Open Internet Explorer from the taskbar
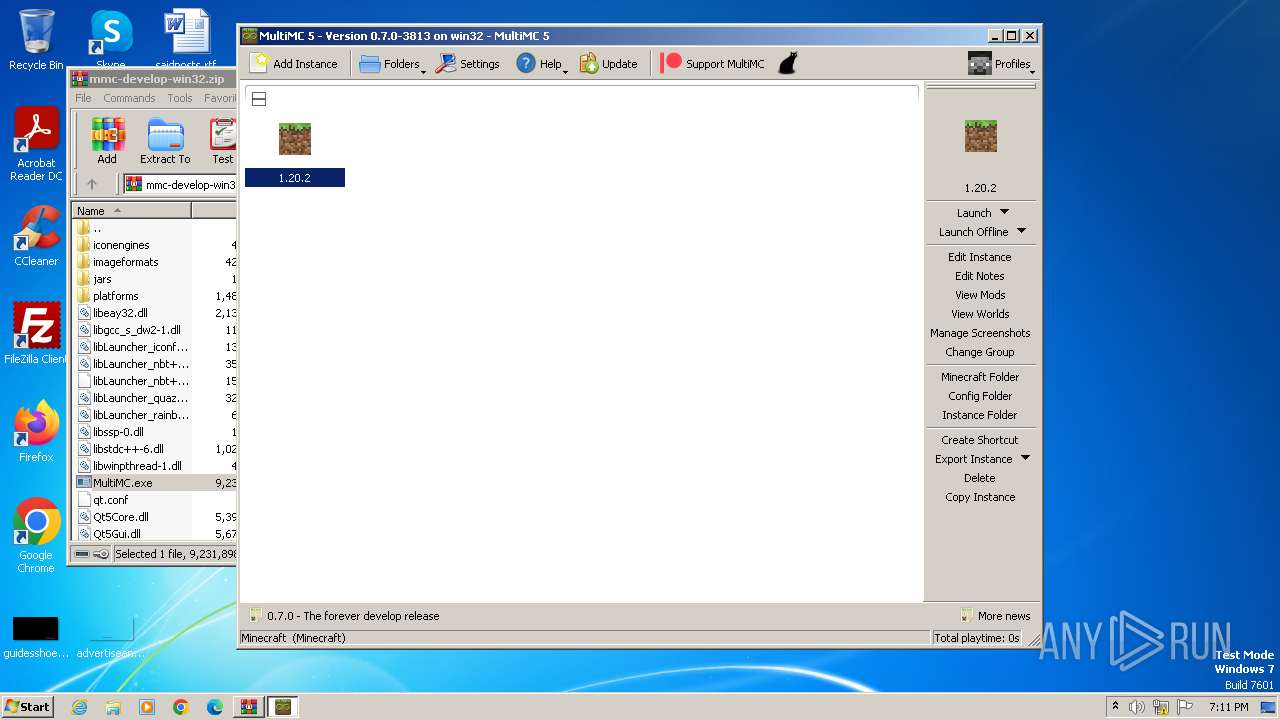1280x720 pixels. pos(79,707)
